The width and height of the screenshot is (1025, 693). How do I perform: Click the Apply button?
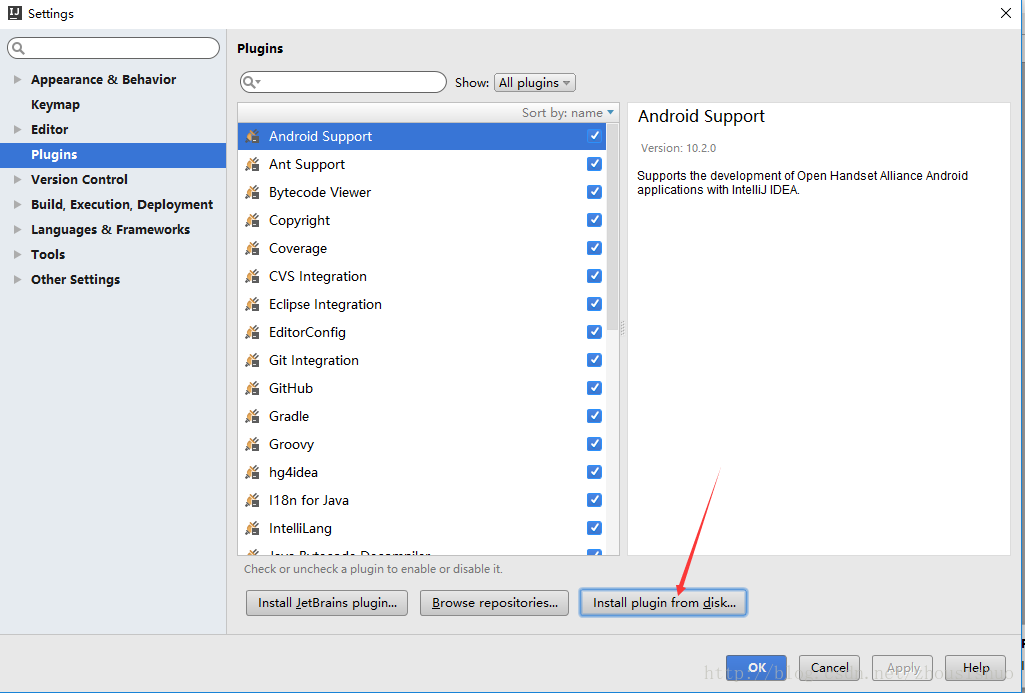903,668
